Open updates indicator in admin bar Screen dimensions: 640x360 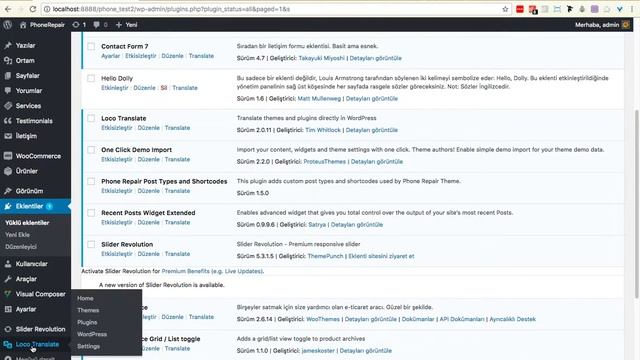pos(79,25)
